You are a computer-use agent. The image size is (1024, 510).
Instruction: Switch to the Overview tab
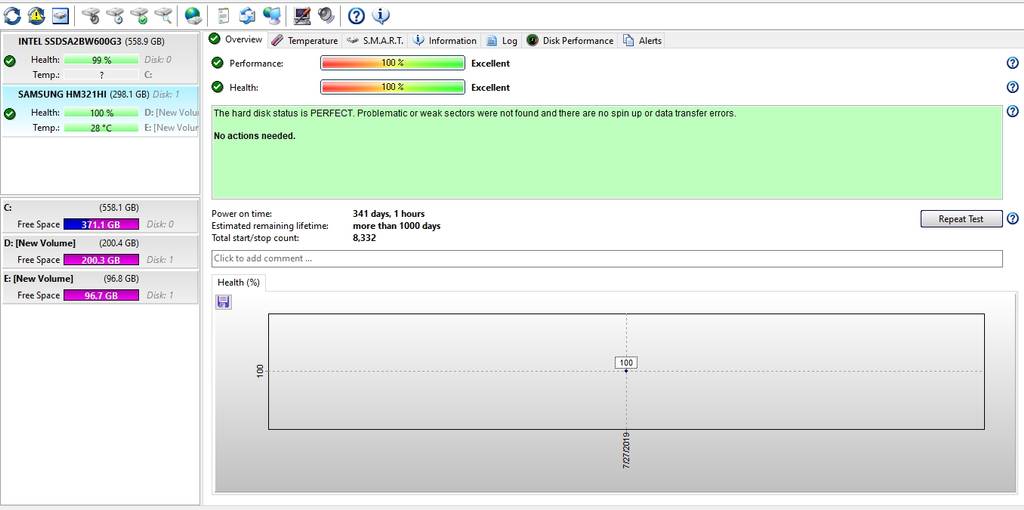coord(236,40)
